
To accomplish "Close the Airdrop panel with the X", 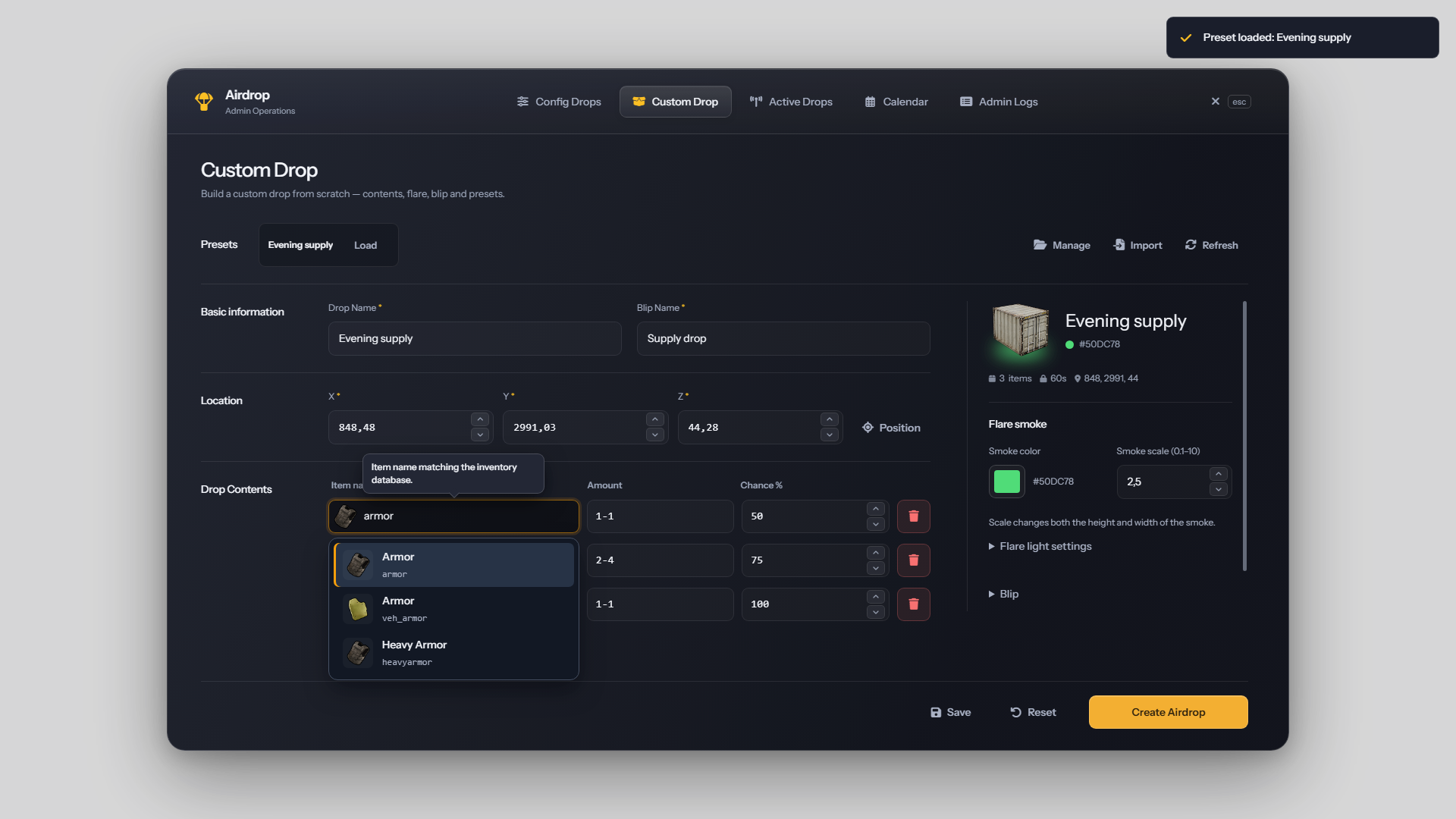I will (1216, 102).
